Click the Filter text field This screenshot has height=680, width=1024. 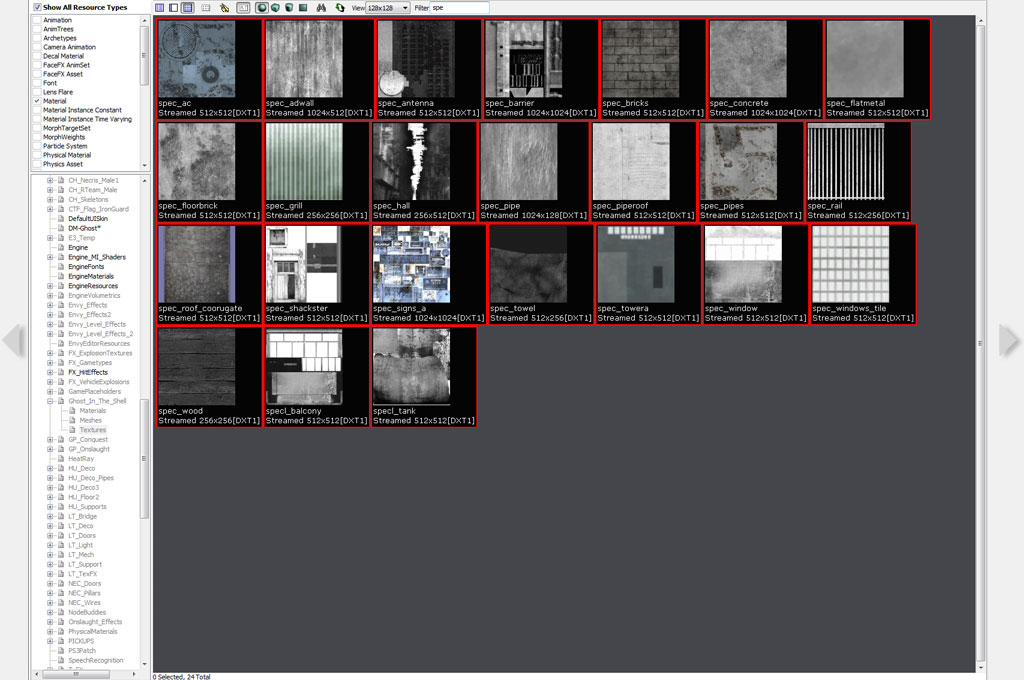(460, 8)
